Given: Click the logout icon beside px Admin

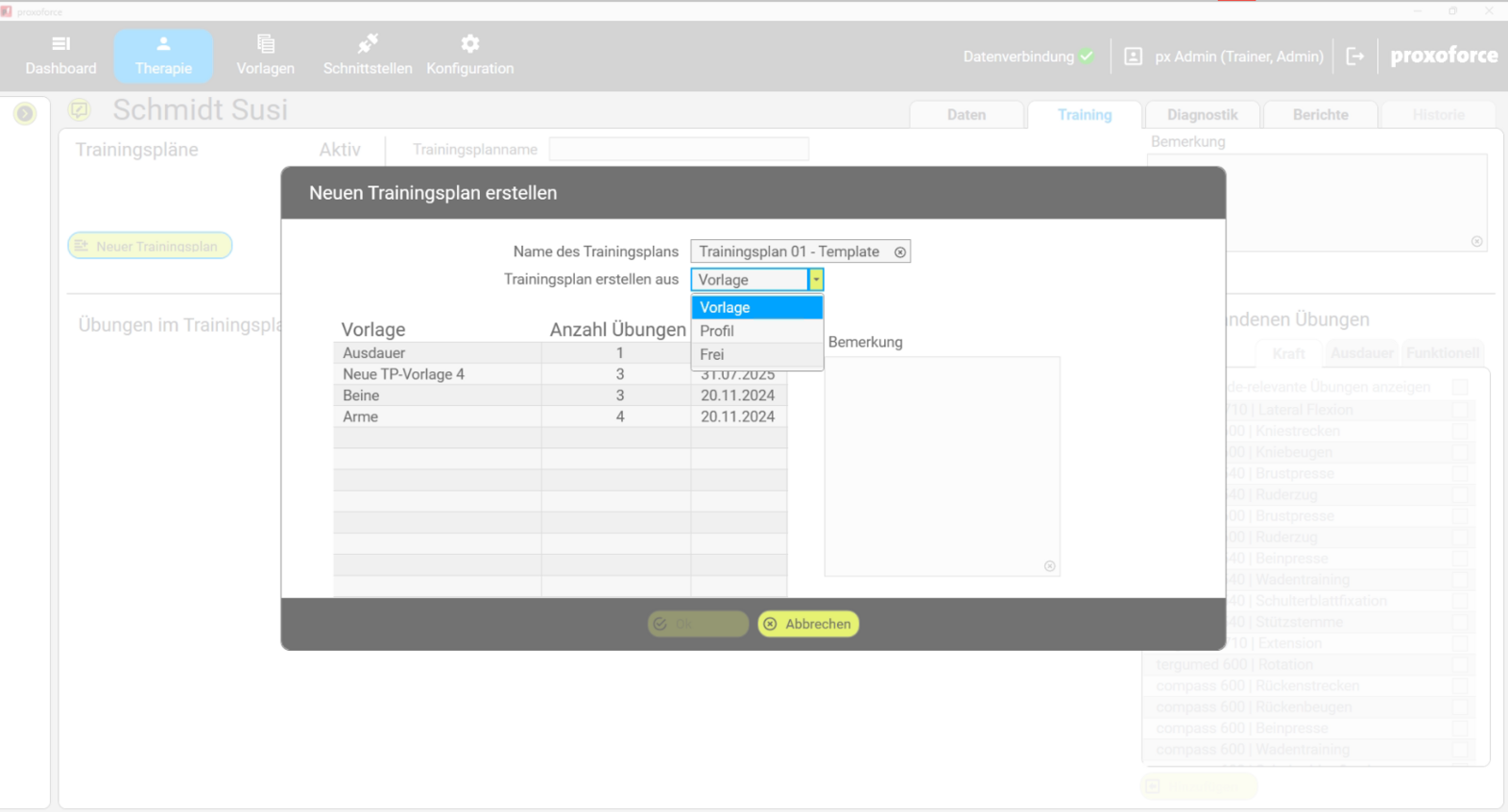Looking at the screenshot, I should tap(1354, 57).
